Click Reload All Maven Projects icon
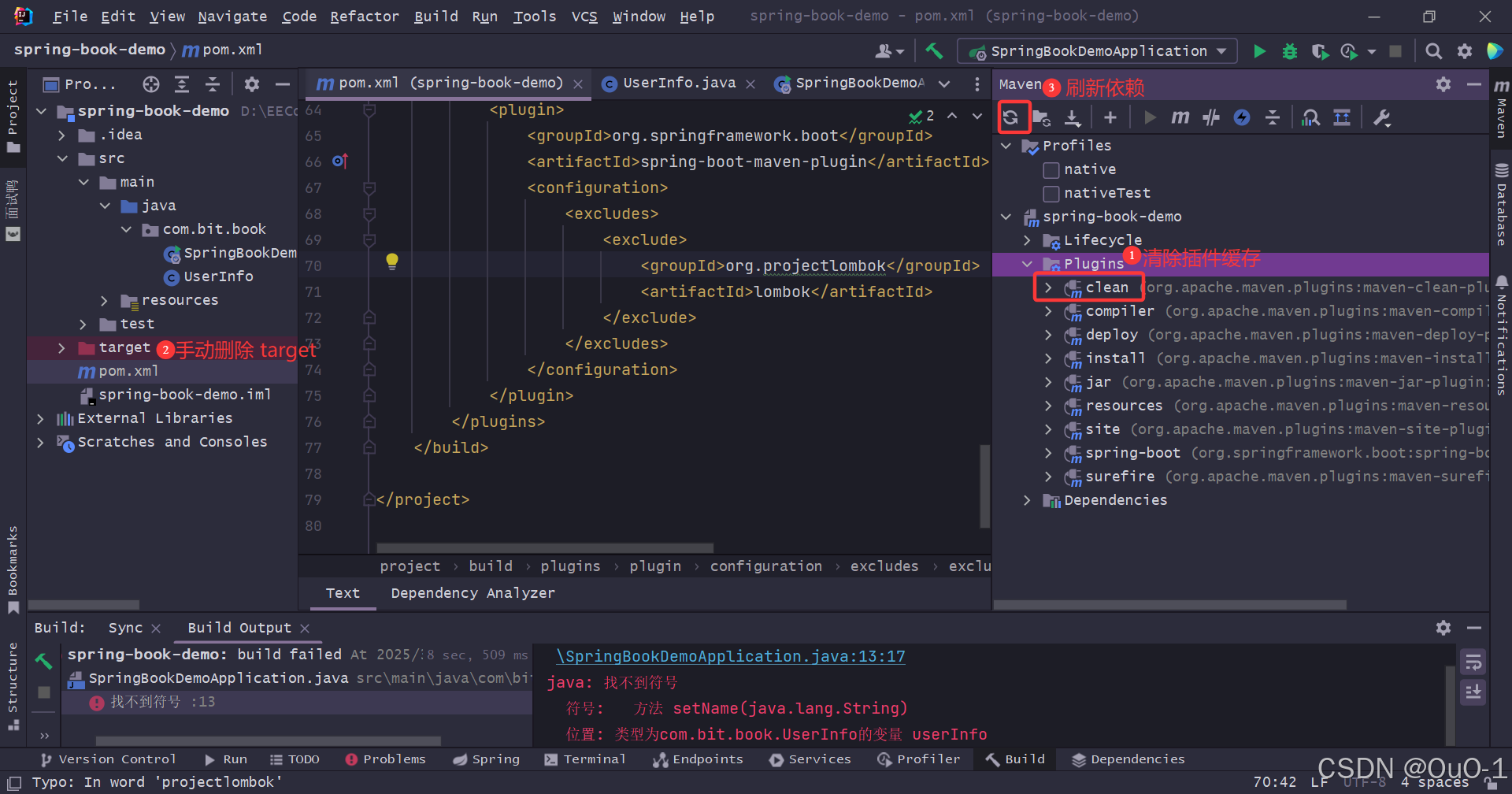The width and height of the screenshot is (1512, 794). tap(1011, 118)
